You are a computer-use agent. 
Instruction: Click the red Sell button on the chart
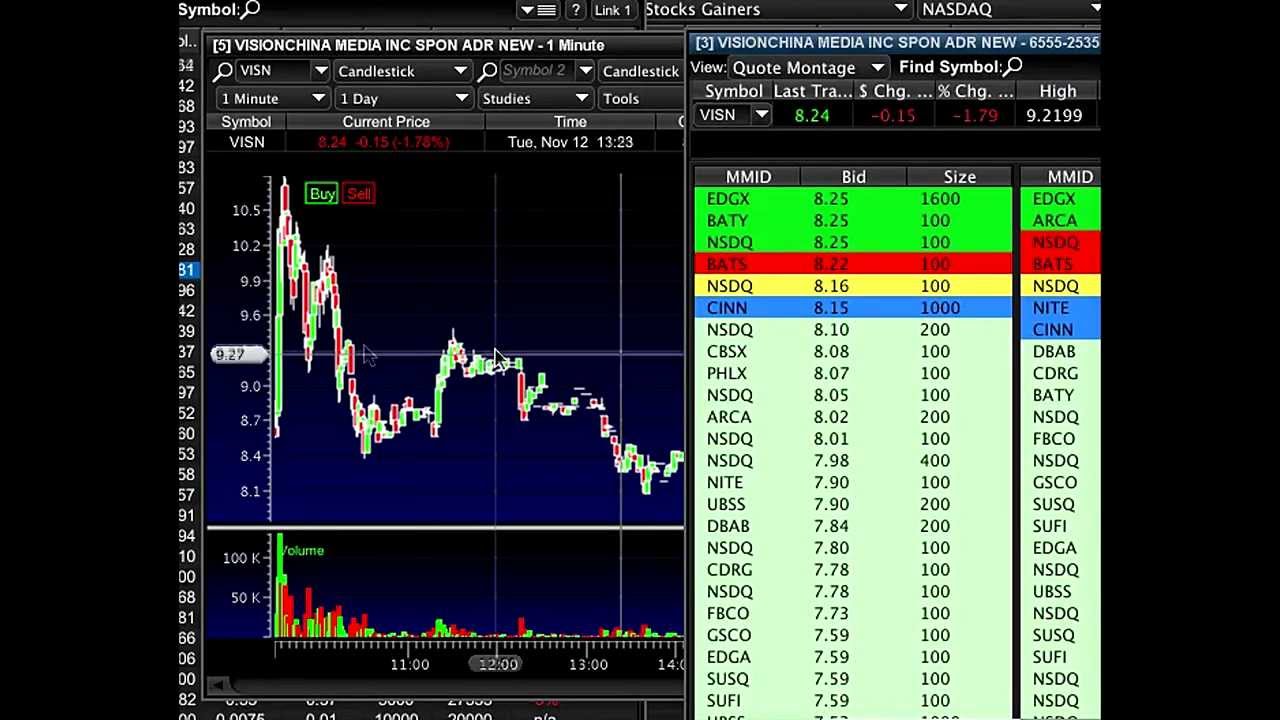tap(359, 194)
